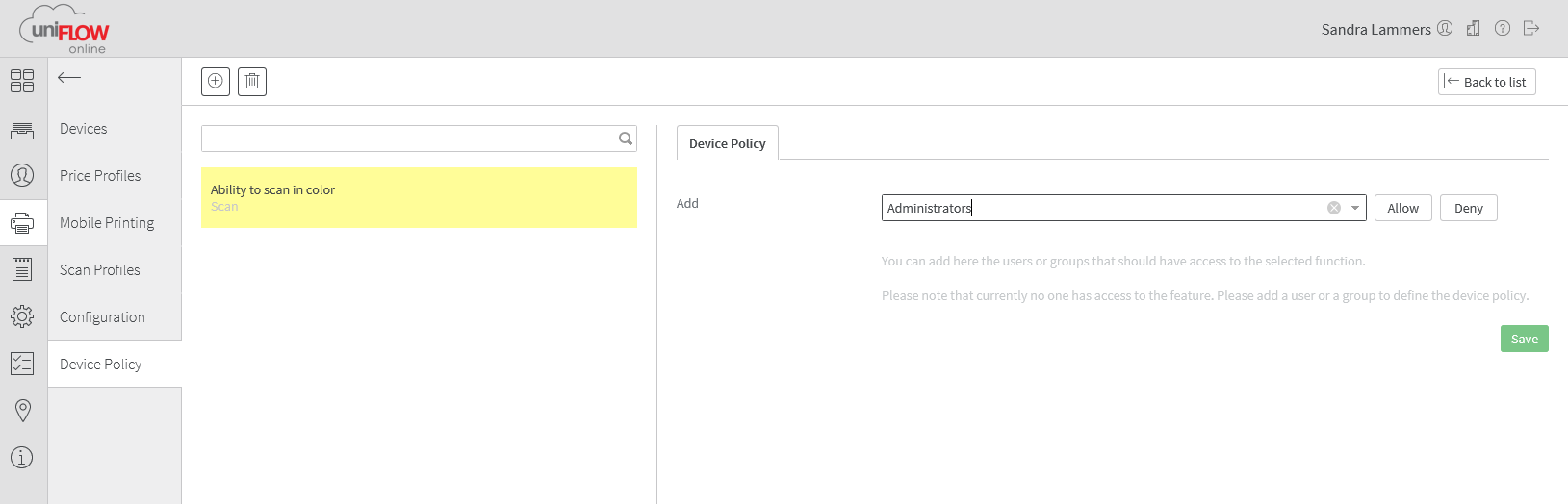Image resolution: width=1568 pixels, height=504 pixels.
Task: Click the green Save button
Action: click(1525, 339)
